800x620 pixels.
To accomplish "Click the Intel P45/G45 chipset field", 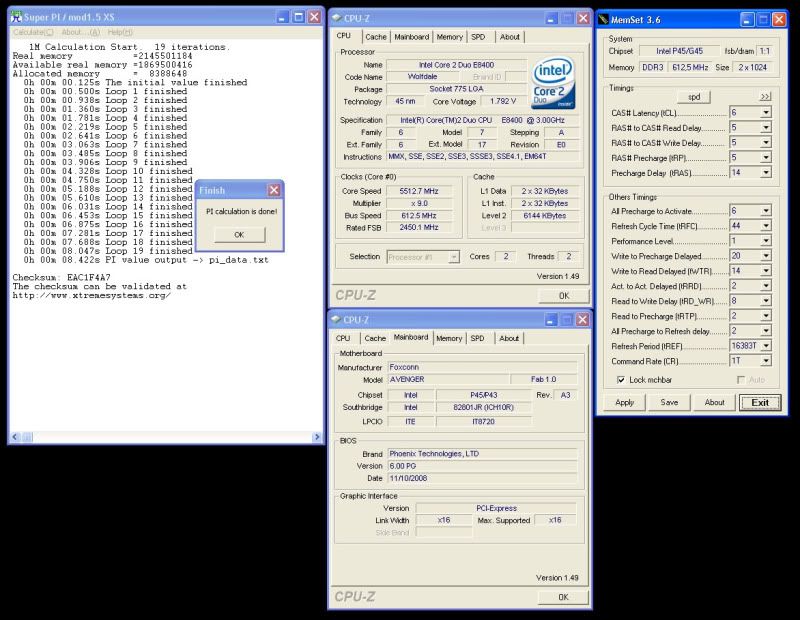I will pyautogui.click(x=679, y=51).
